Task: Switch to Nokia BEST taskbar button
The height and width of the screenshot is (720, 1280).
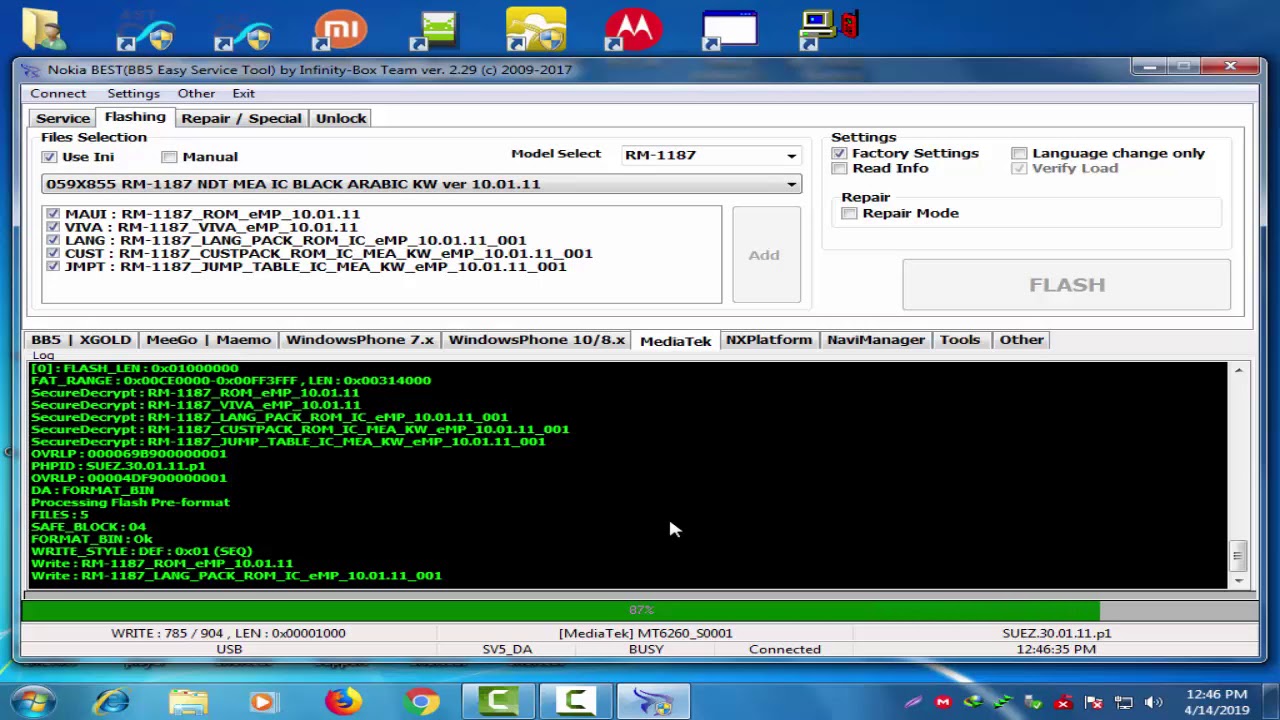Action: point(653,701)
